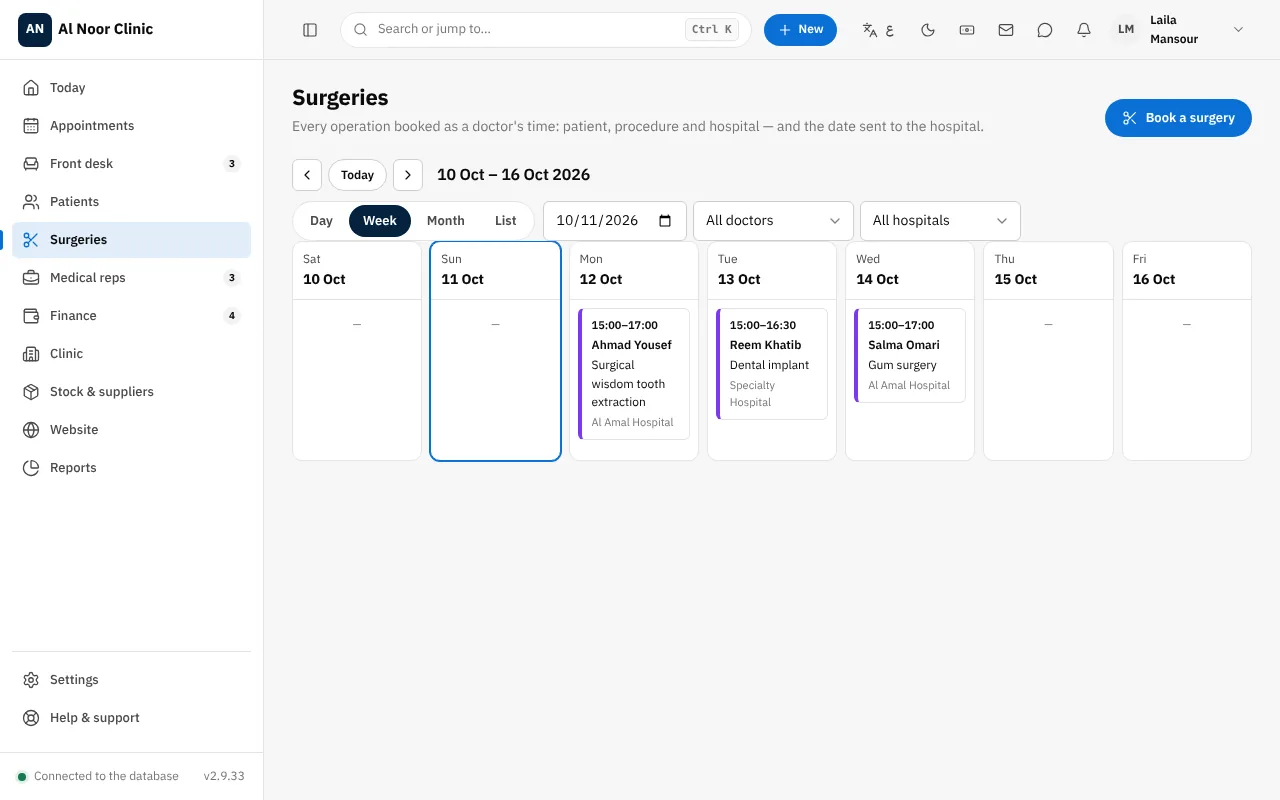1280x800 pixels.
Task: Focus the Search or jump to field
Action: 546,30
